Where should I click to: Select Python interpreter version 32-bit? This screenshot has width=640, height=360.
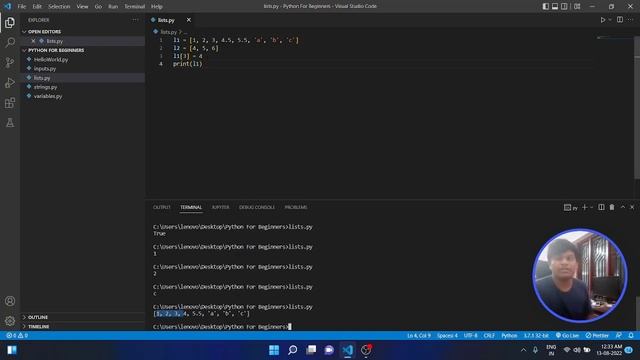536,336
